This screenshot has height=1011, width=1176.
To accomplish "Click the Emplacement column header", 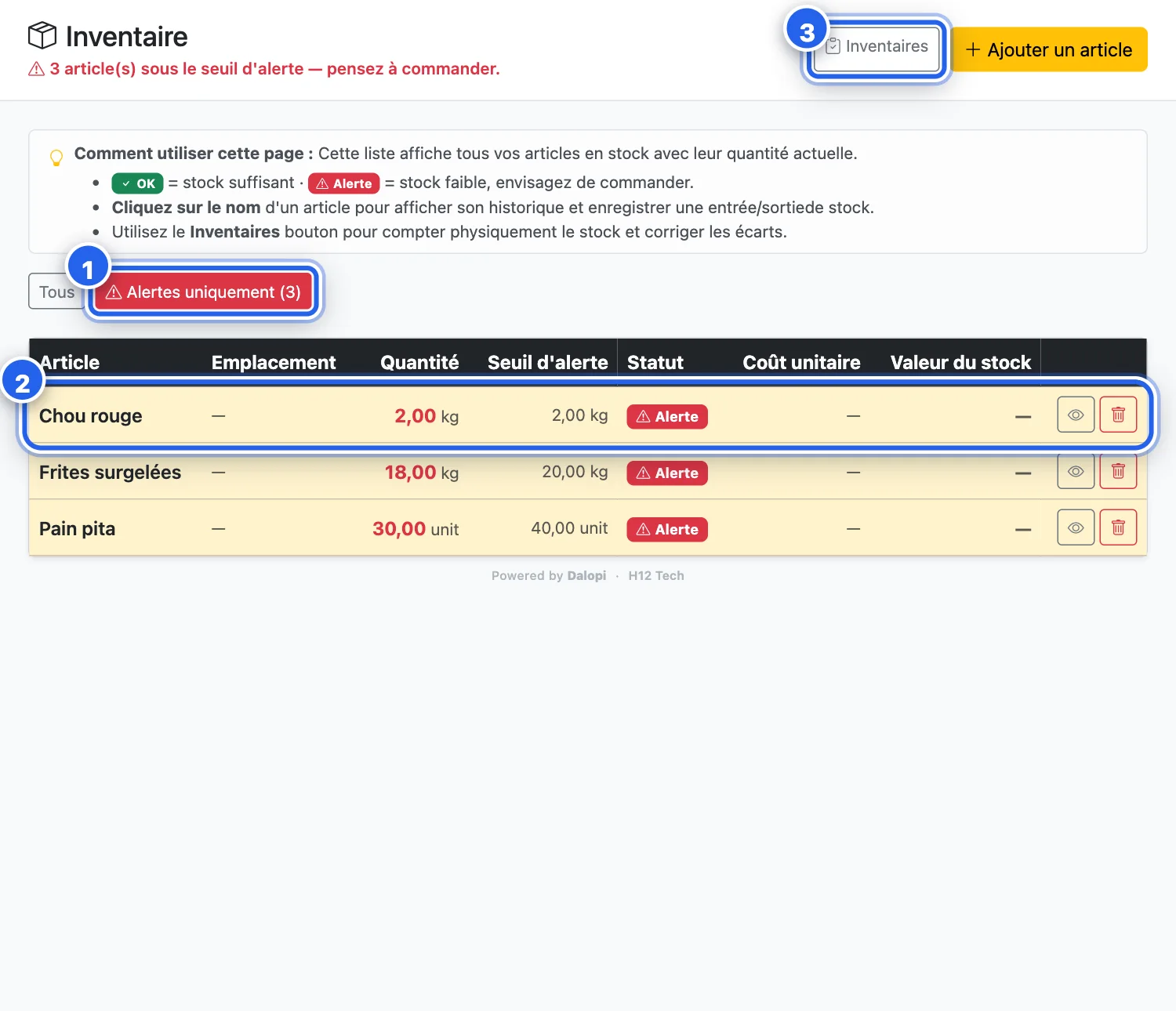I will 274,362.
